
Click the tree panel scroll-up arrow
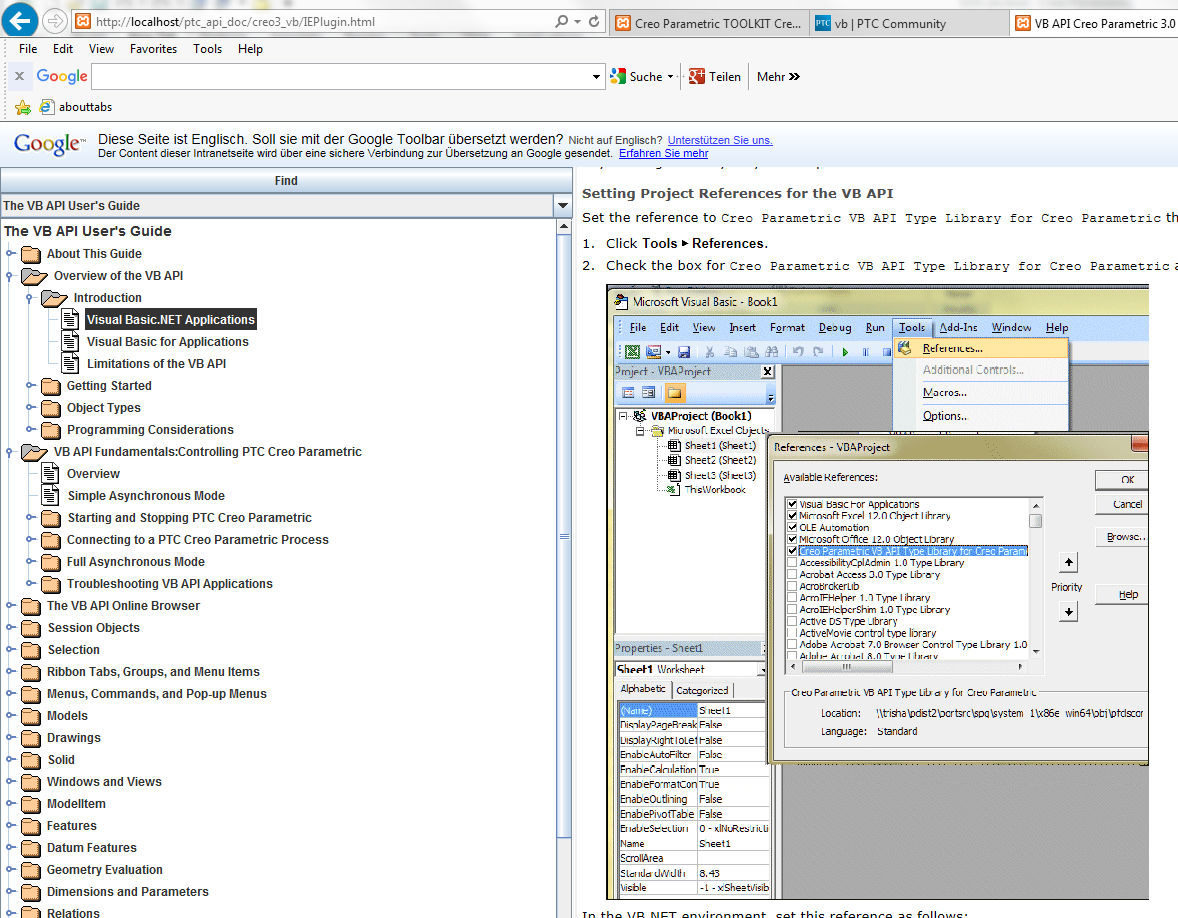564,226
